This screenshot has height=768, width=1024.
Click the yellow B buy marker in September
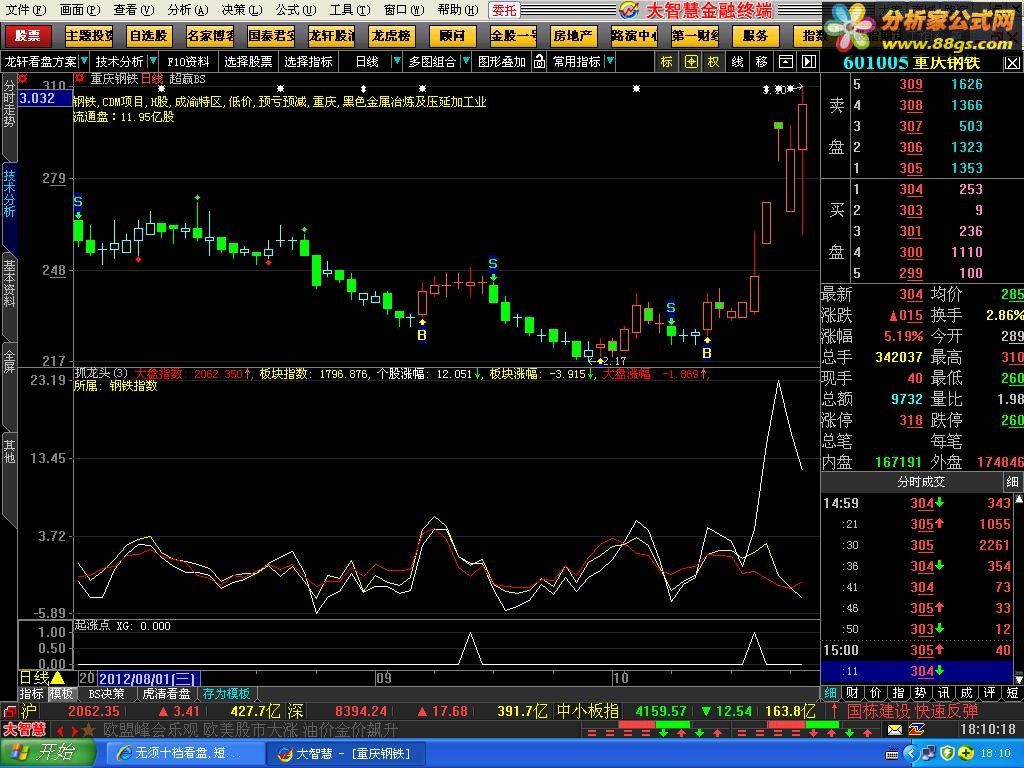[x=422, y=336]
